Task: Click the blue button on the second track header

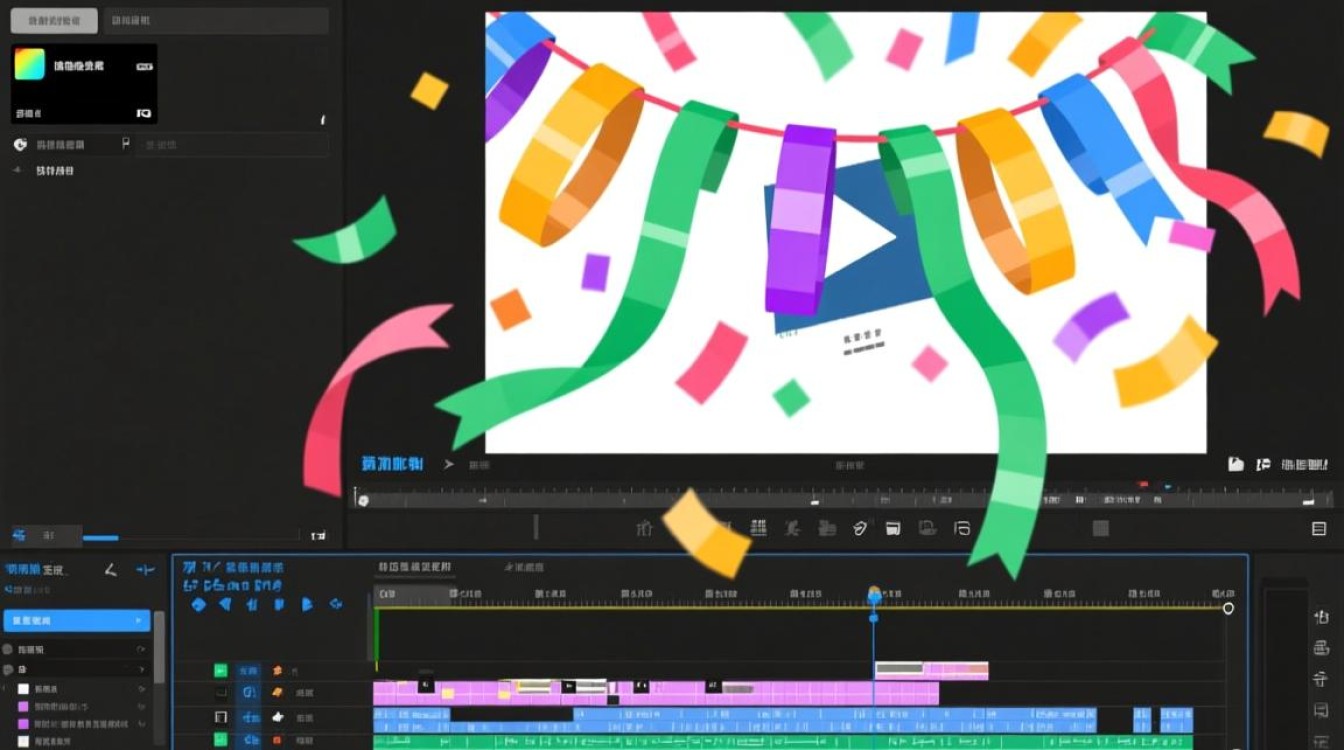Action: [x=249, y=693]
